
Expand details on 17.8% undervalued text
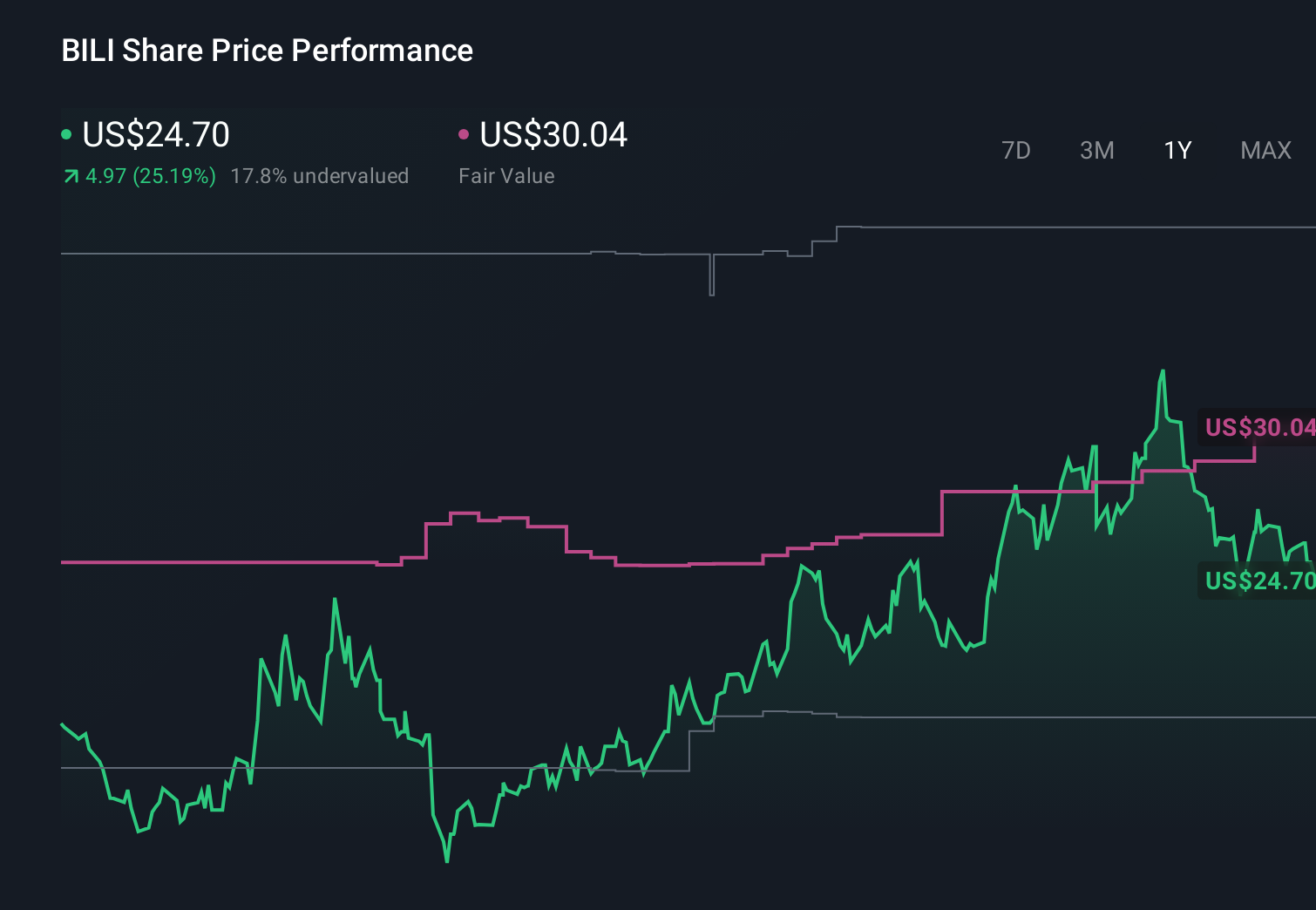click(320, 175)
